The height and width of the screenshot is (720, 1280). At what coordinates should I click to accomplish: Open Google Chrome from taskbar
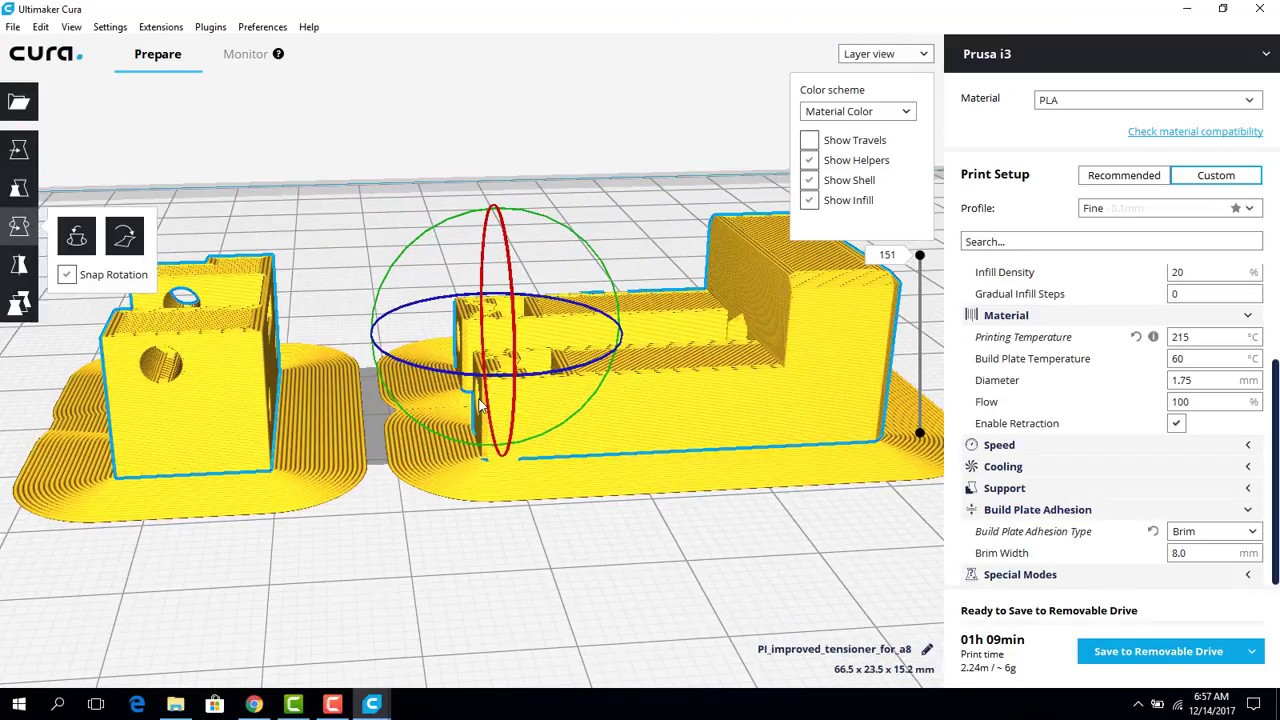point(254,704)
